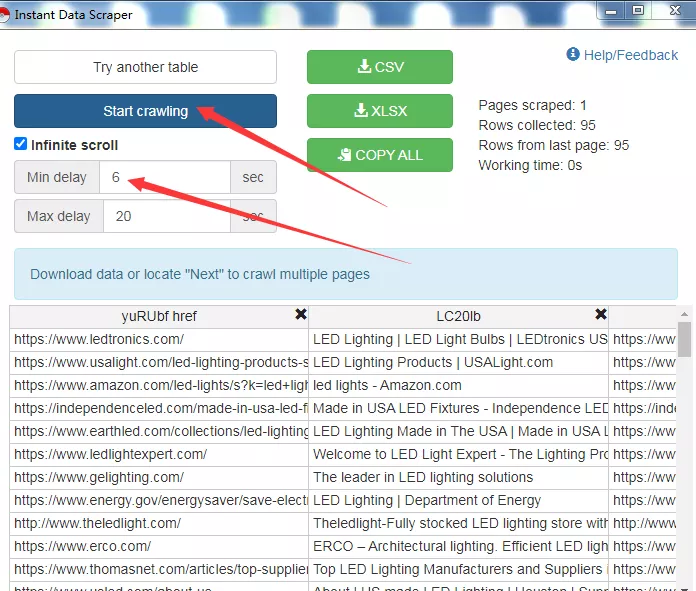Toggle the Infinite scroll checkbox
This screenshot has height=591, width=696.
click(20, 143)
